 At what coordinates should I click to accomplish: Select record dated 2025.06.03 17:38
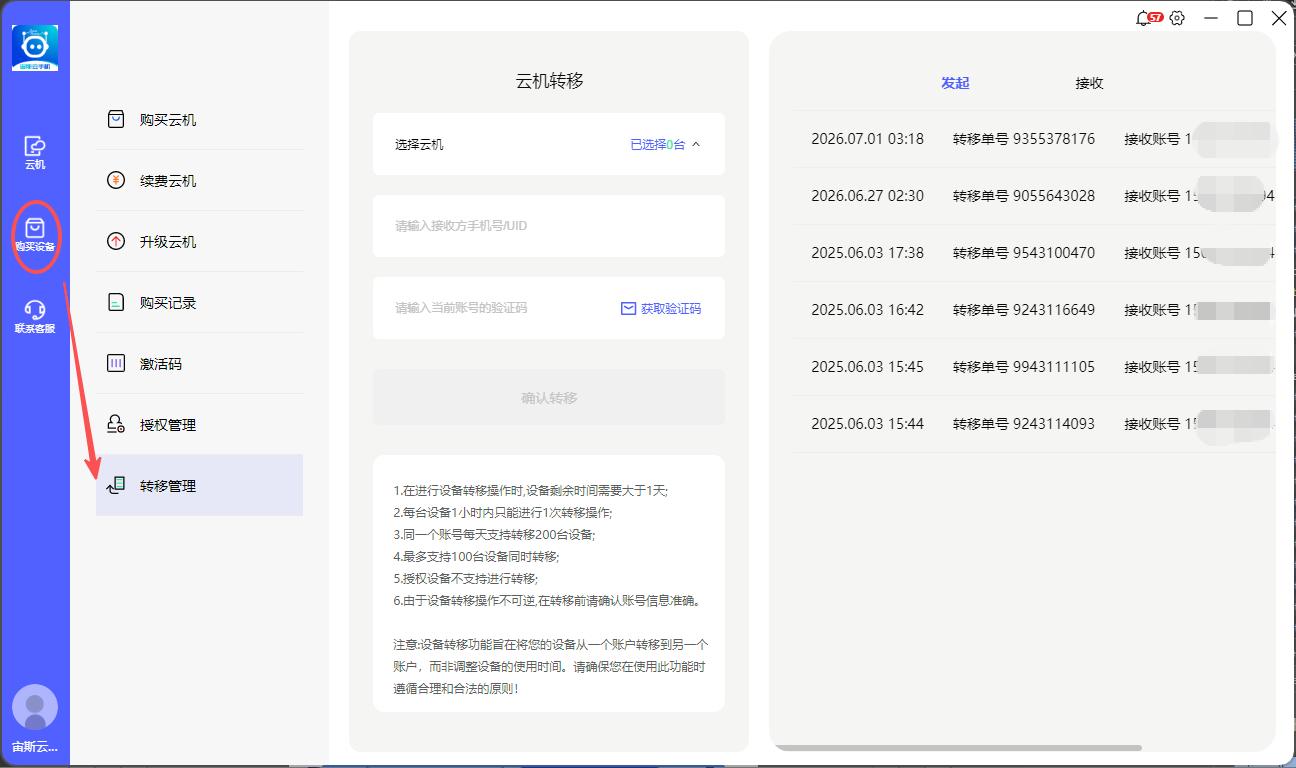pyautogui.click(x=1034, y=253)
